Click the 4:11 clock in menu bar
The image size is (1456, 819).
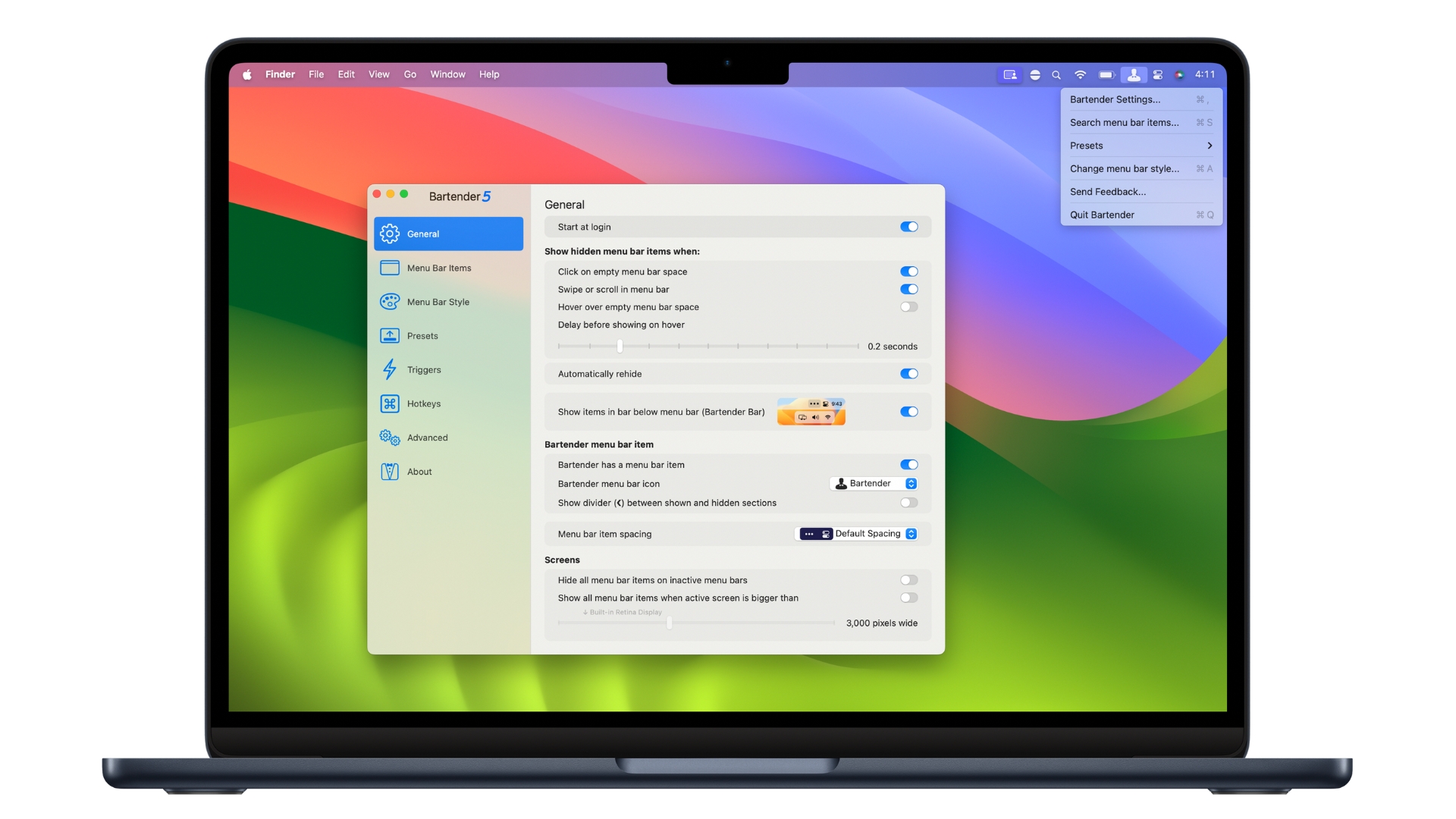[x=1205, y=74]
